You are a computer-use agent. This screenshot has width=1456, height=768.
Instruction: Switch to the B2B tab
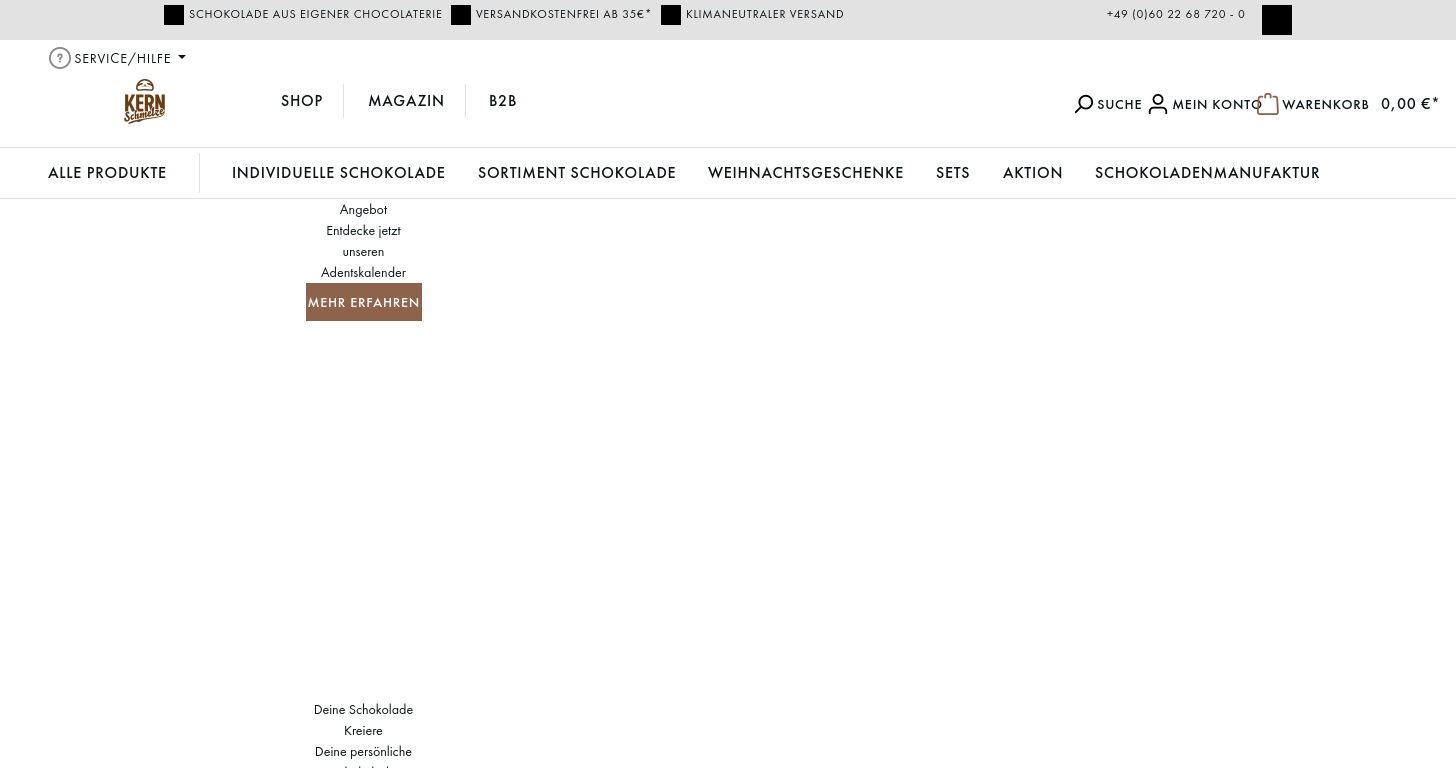pos(502,101)
